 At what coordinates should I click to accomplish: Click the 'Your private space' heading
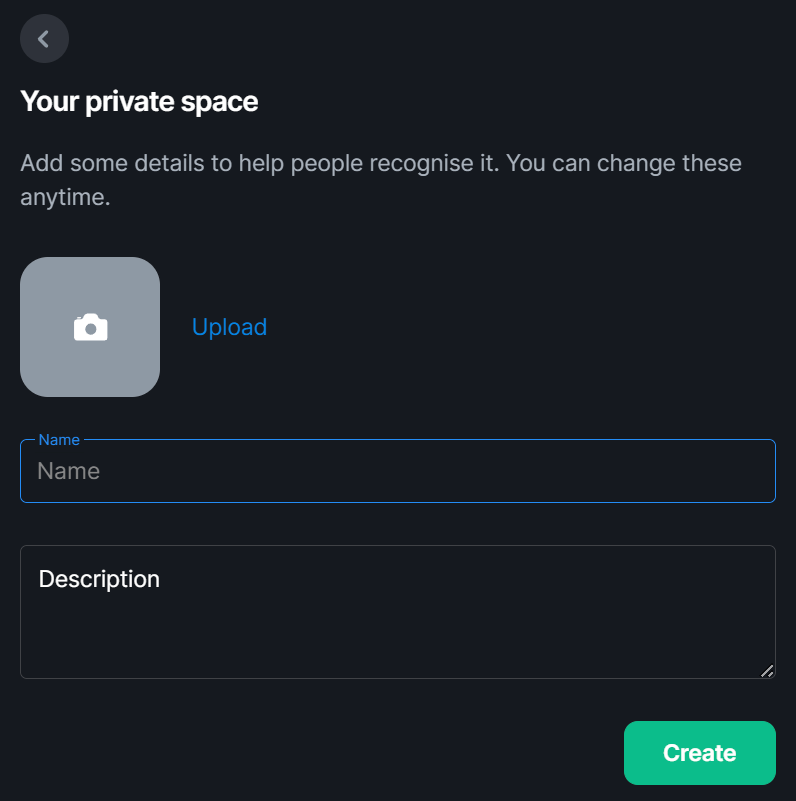139,101
